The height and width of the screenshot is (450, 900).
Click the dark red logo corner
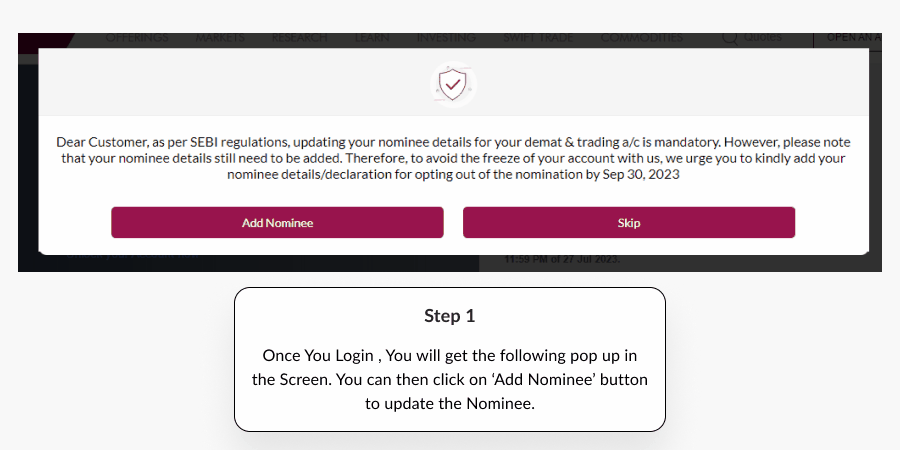point(46,41)
